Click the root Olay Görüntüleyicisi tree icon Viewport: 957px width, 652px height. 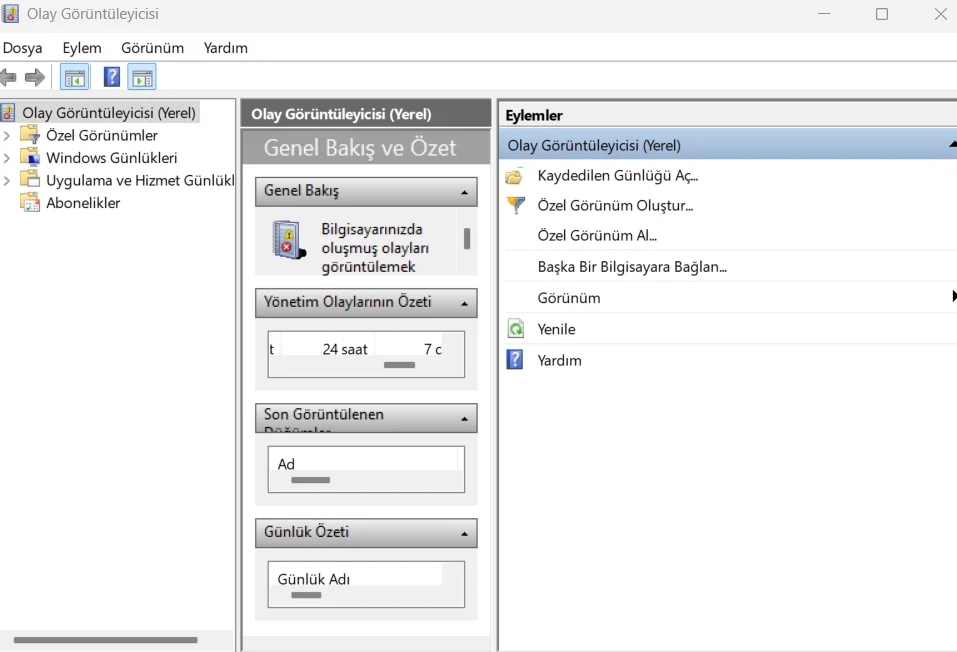[x=8, y=112]
